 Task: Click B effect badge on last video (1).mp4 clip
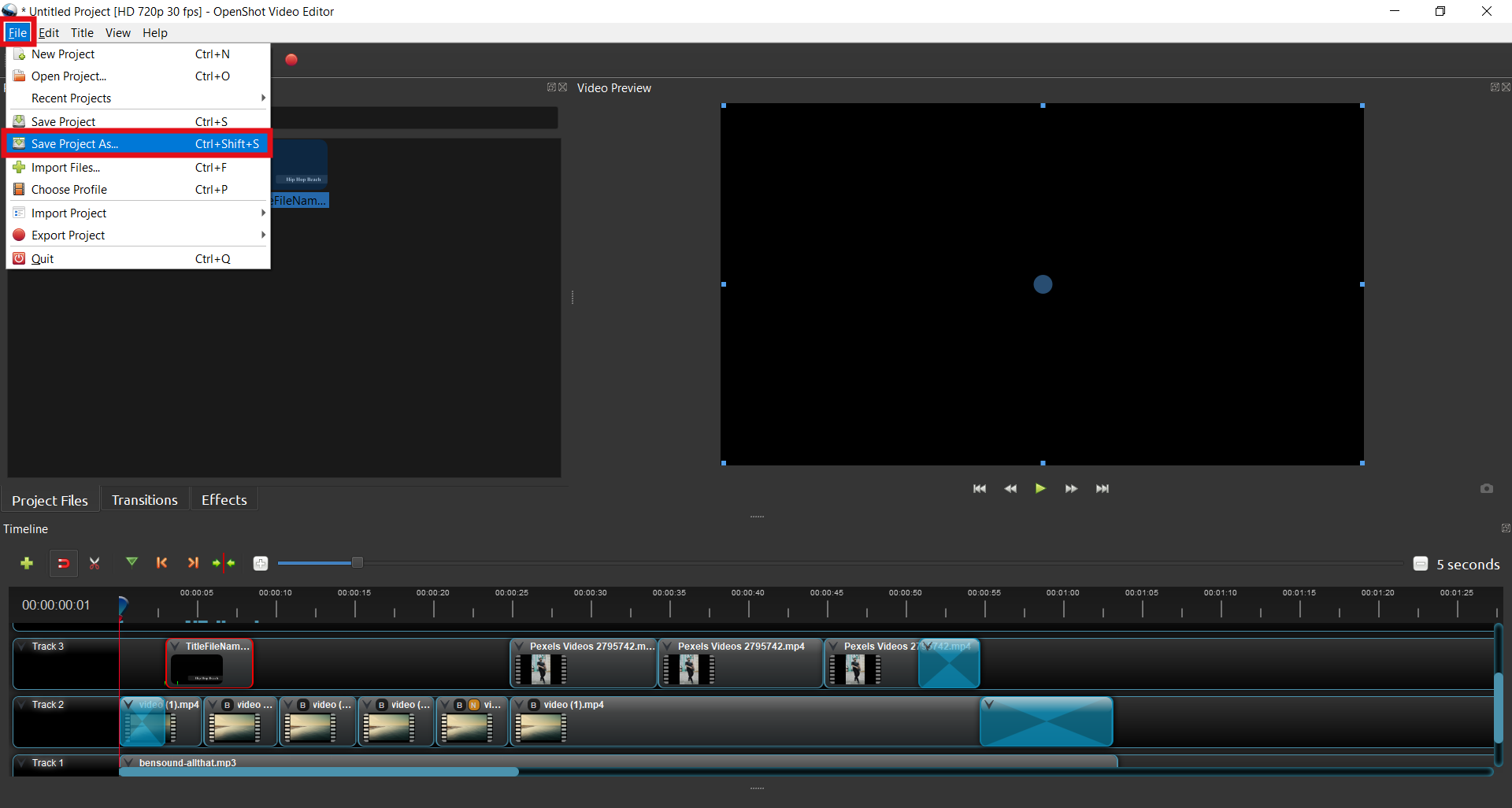533,705
